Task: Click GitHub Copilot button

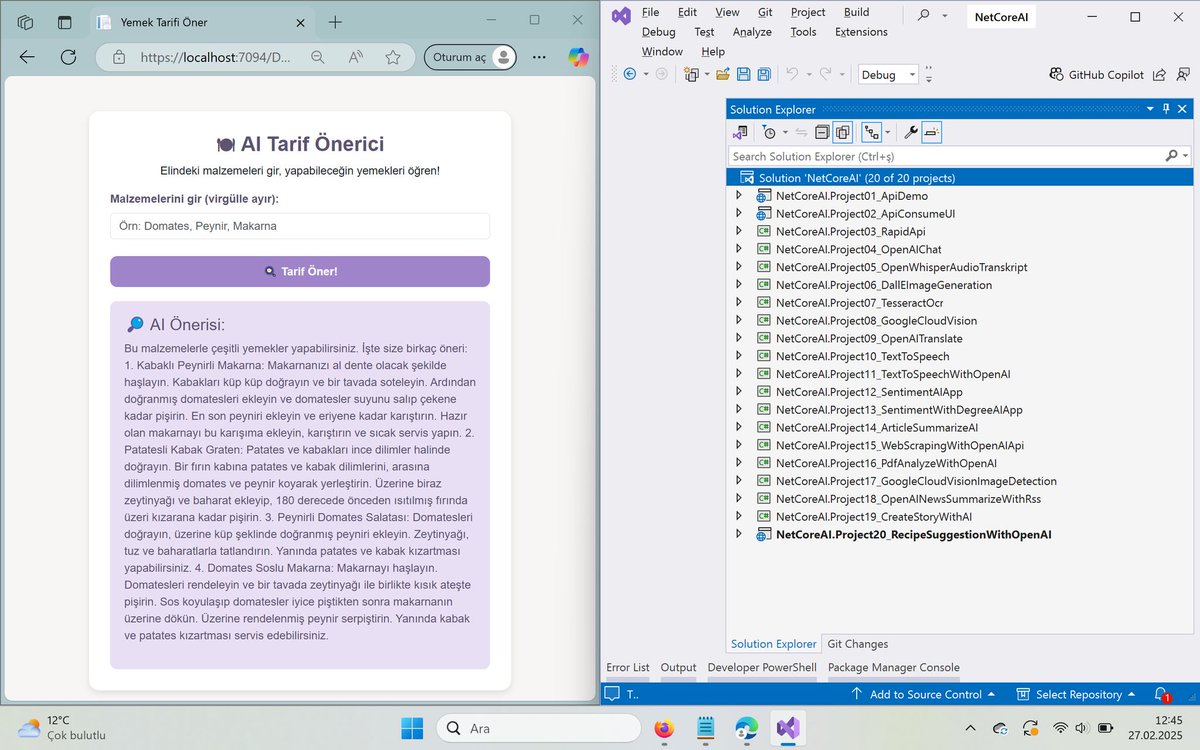Action: (1096, 75)
